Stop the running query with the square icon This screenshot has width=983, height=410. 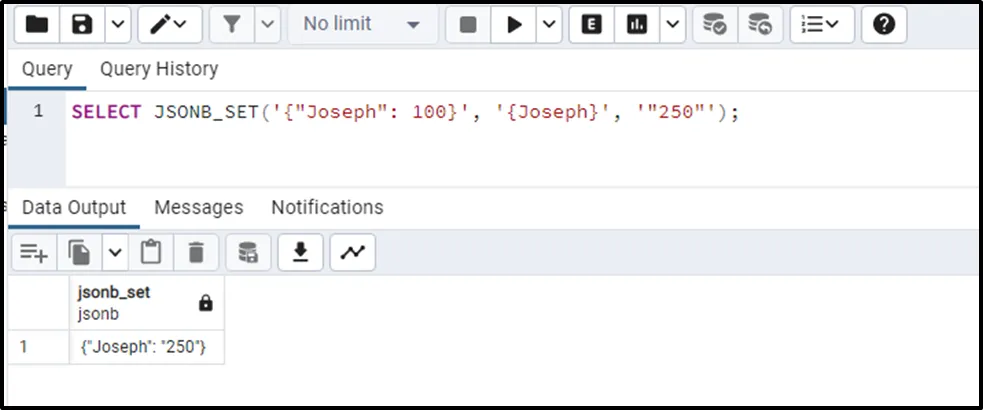(x=467, y=25)
